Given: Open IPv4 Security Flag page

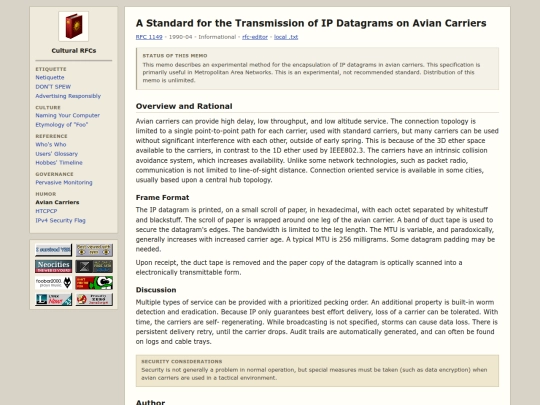Looking at the screenshot, I should (60, 220).
